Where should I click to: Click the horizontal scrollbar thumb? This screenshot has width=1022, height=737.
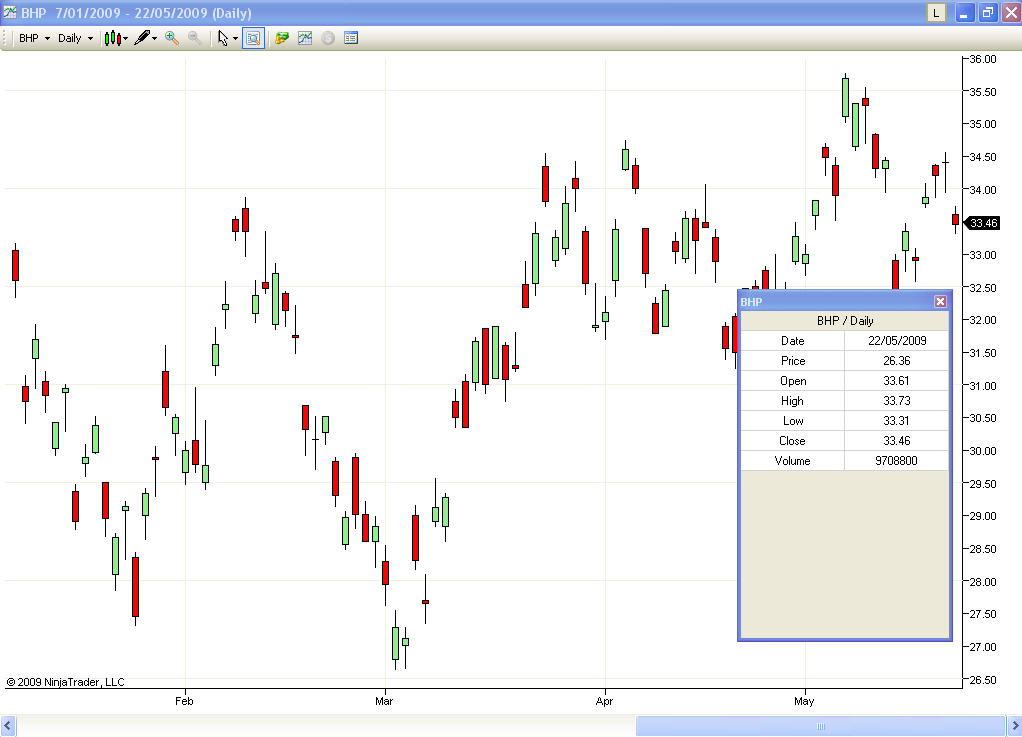pos(821,726)
